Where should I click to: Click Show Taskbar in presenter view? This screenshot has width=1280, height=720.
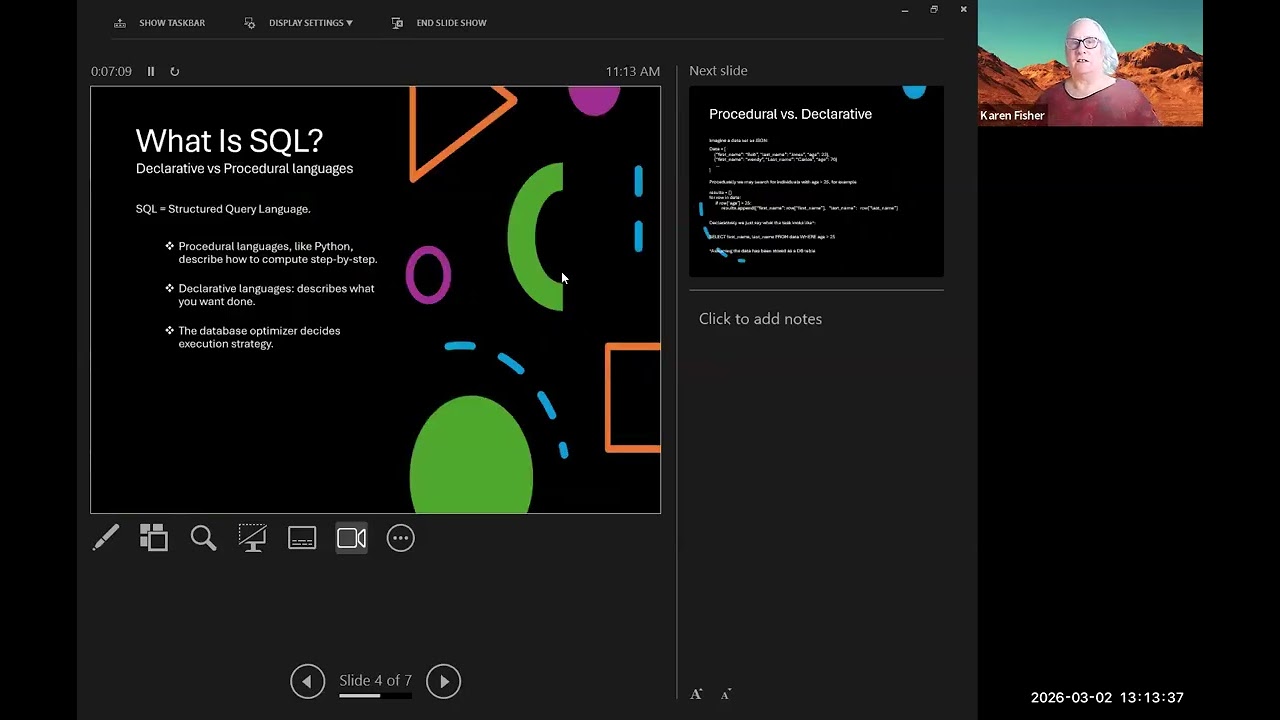tap(160, 22)
